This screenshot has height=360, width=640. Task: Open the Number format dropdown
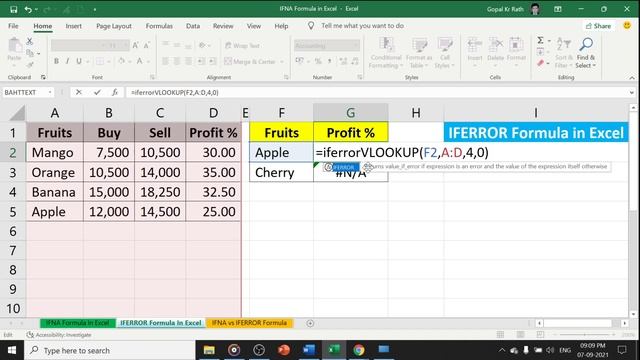coord(356,45)
